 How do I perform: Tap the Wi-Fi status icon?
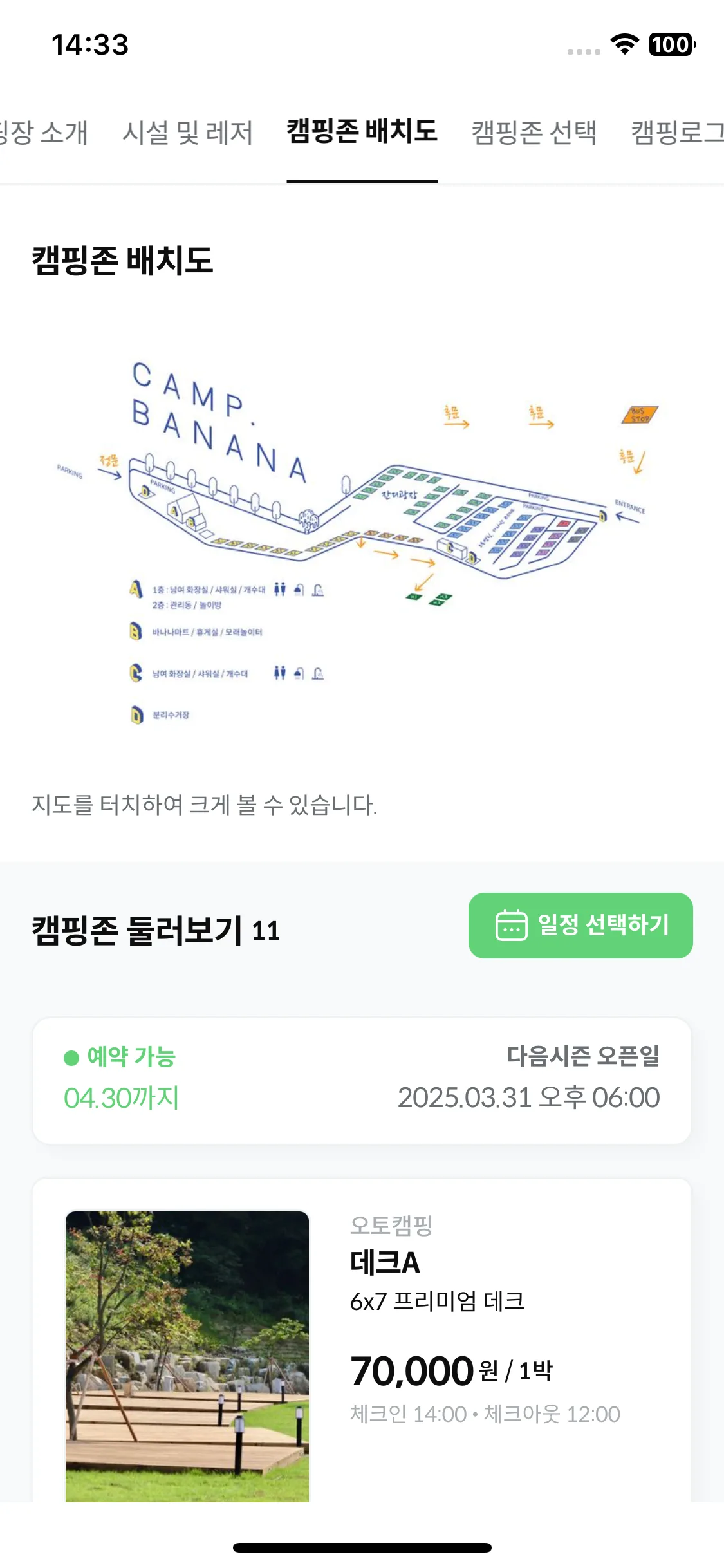(624, 44)
